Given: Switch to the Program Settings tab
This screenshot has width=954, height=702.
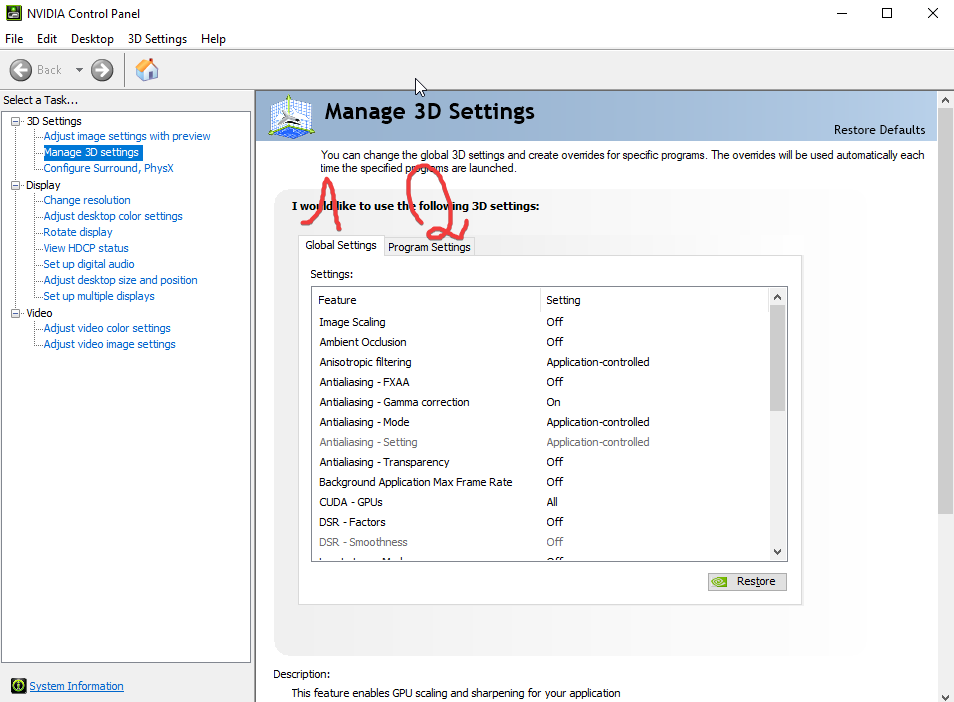Looking at the screenshot, I should point(429,247).
